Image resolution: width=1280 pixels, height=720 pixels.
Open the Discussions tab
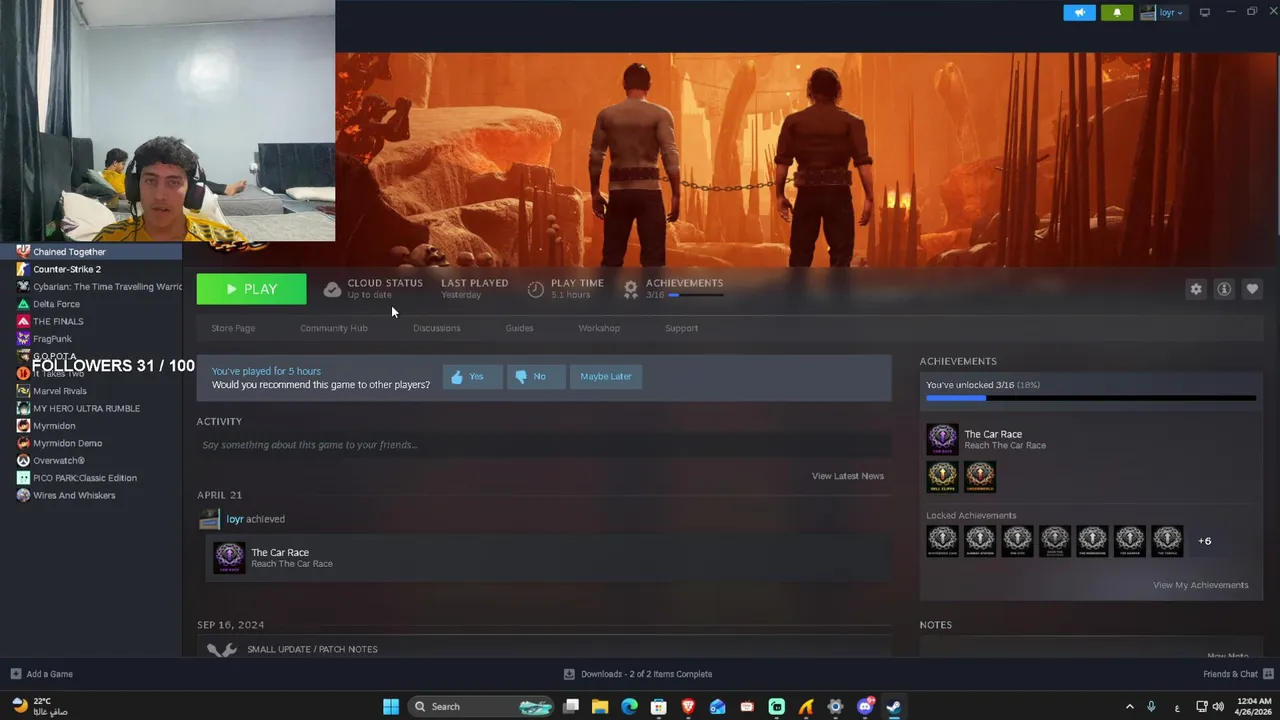(437, 328)
